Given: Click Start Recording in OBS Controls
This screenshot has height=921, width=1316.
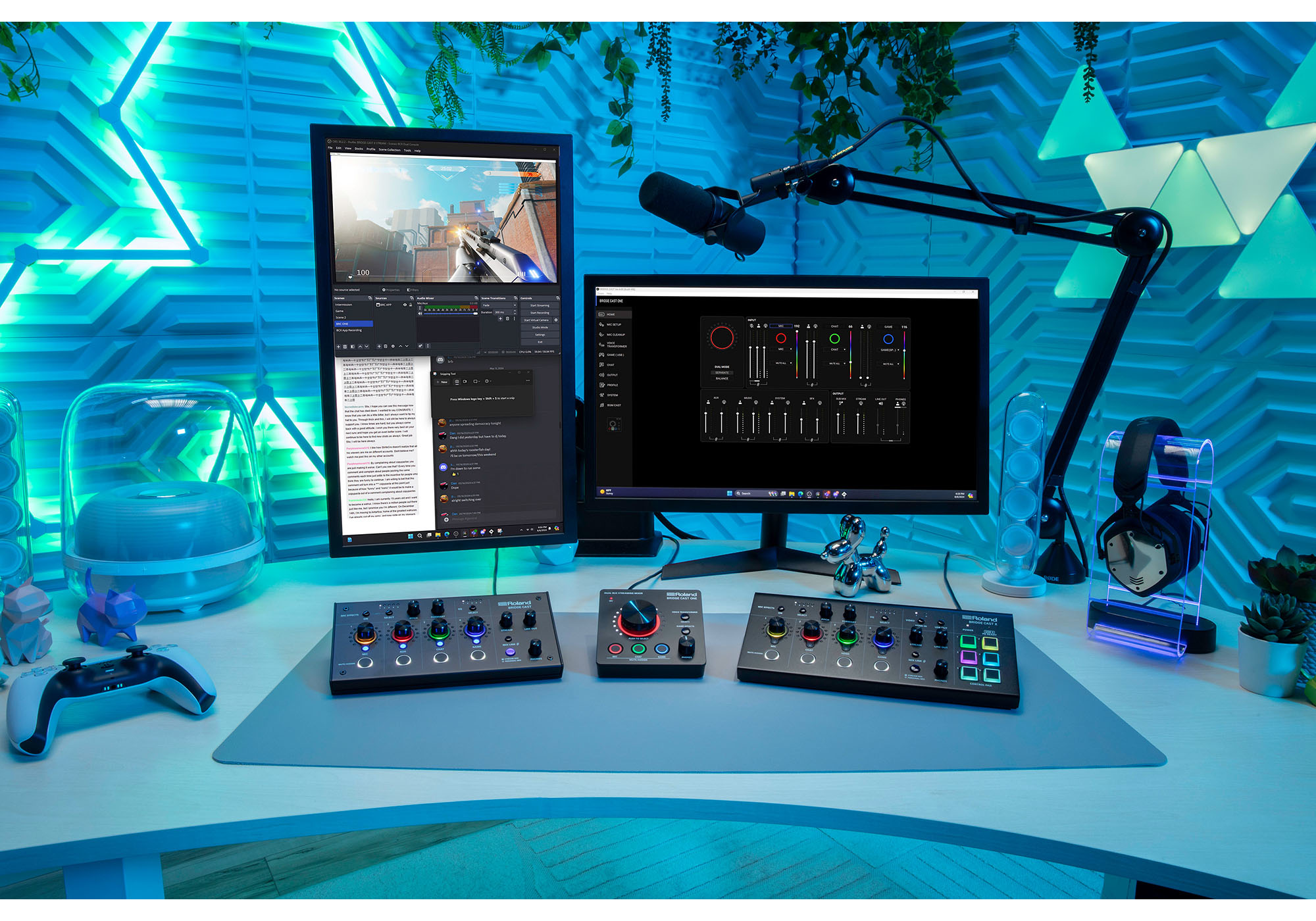Looking at the screenshot, I should click(x=540, y=312).
